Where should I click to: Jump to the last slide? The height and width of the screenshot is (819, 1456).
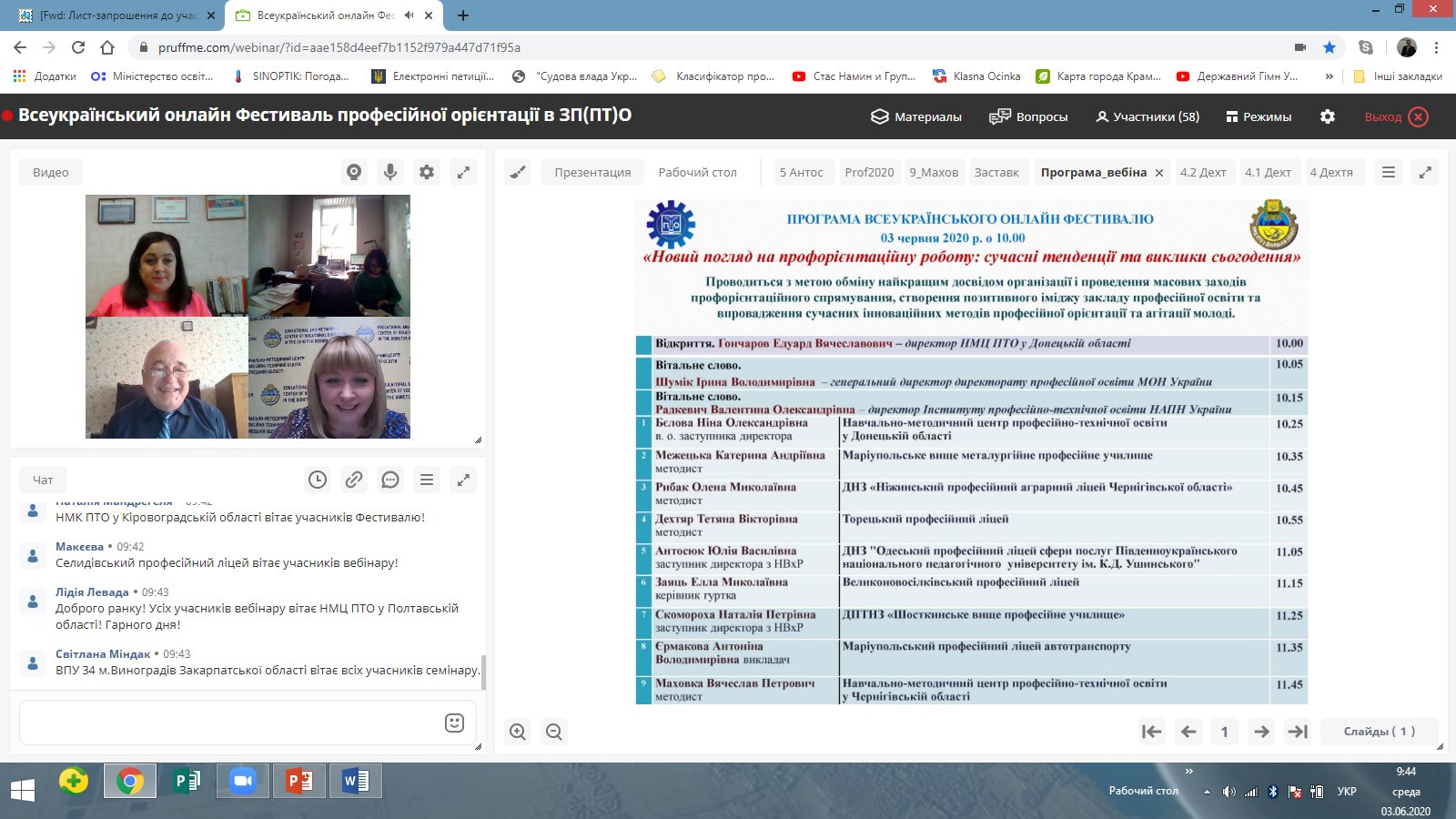(1298, 732)
